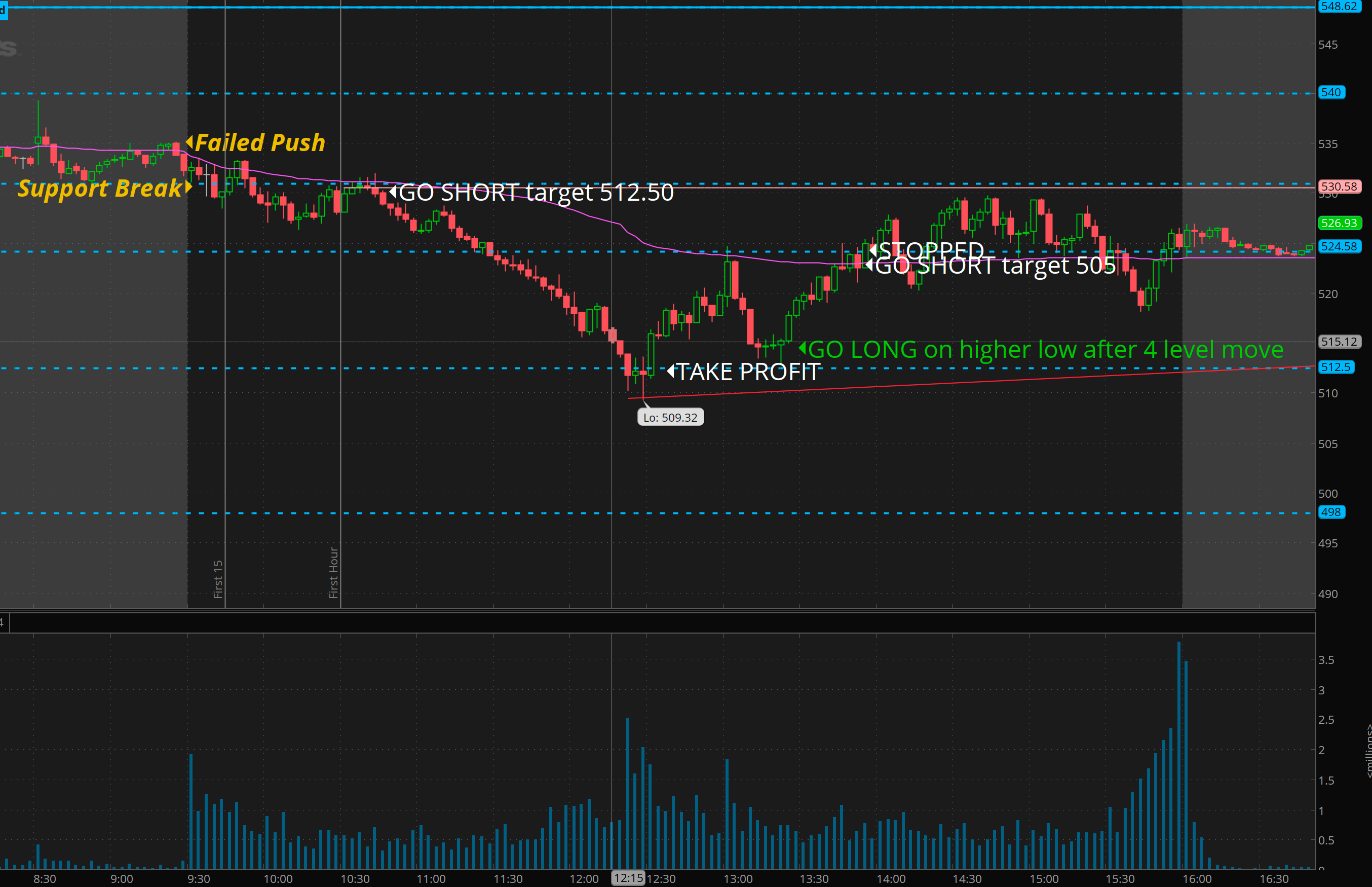Click the green 526.93 last price label
Screen dimensions: 1372x887
1339,223
